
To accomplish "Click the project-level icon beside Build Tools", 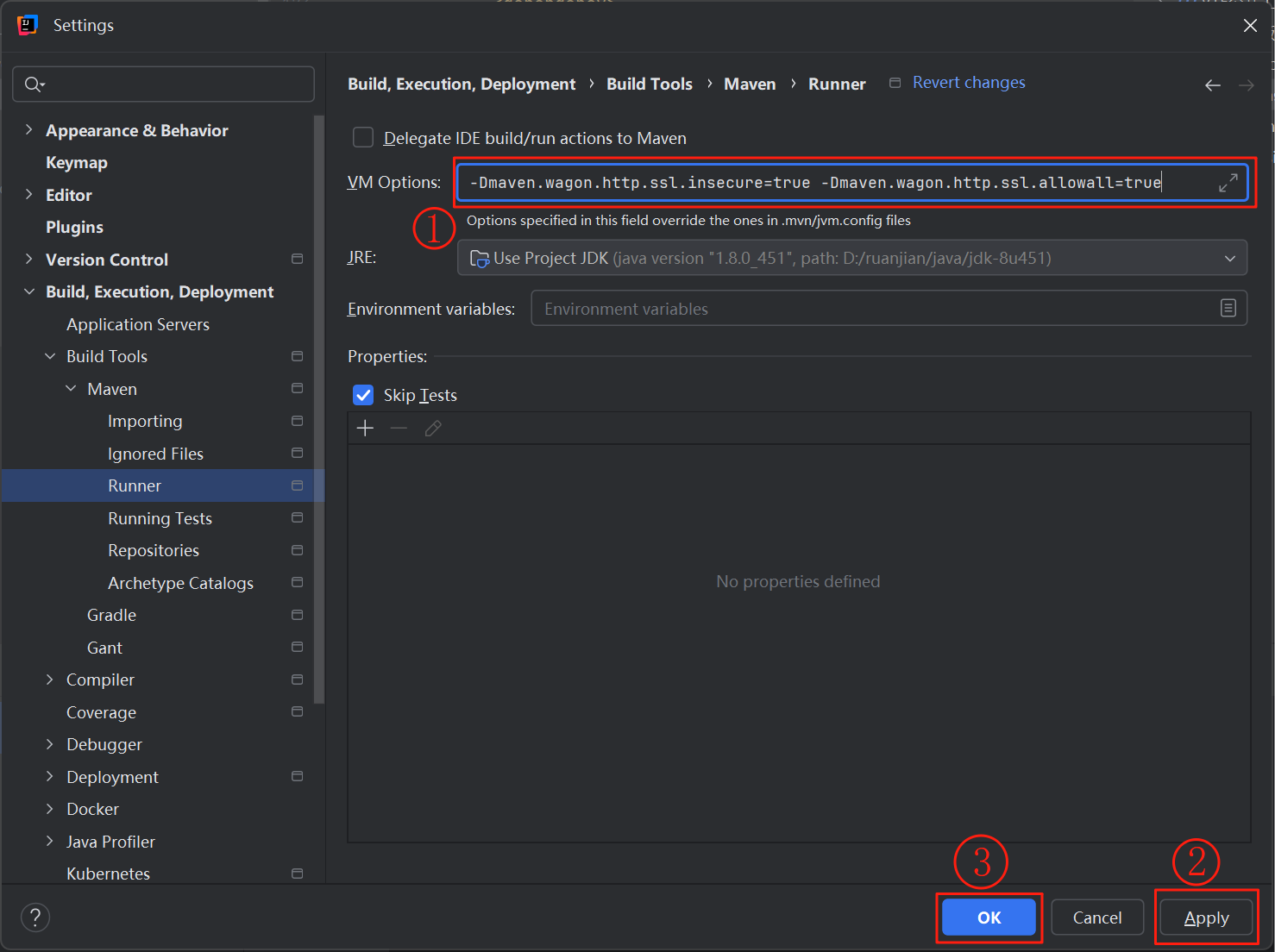I will pos(298,356).
